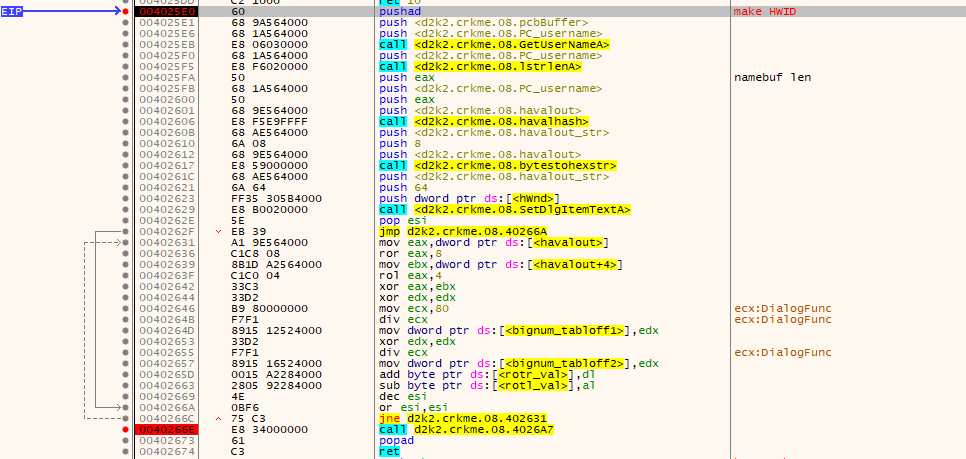Image resolution: width=966 pixels, height=459 pixels.
Task: Select mov bignum_tabloff2, edx instruction
Action: coord(519,364)
